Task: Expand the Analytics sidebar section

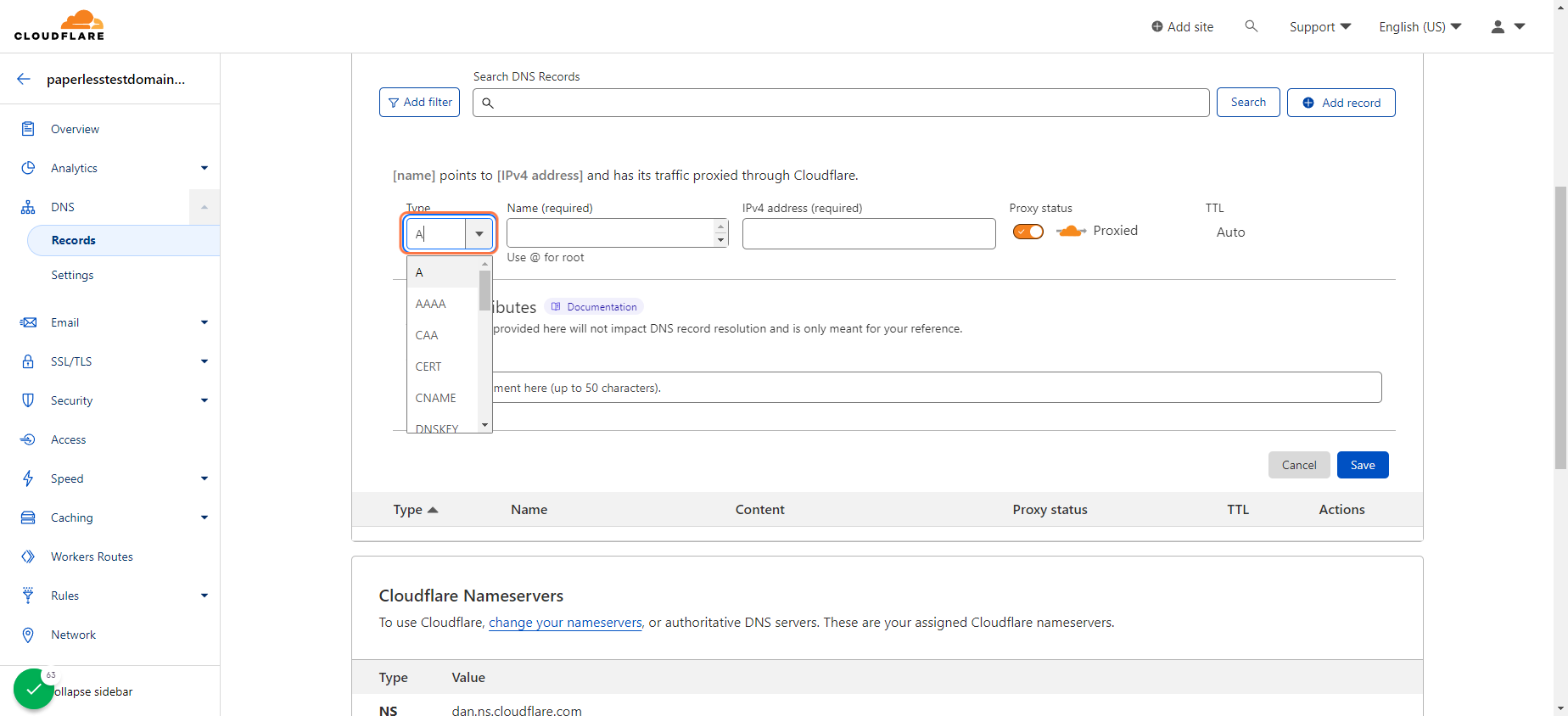Action: click(204, 168)
